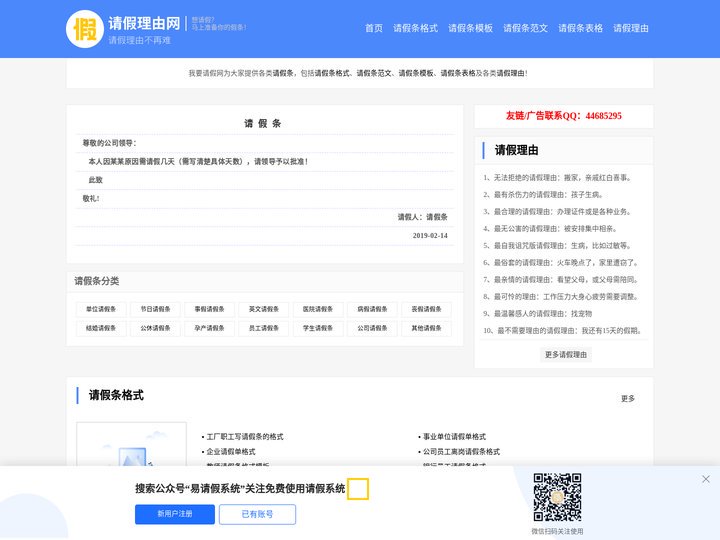
Task: Click the 请假人:请假条 signature line
Action: pyautogui.click(x=422, y=217)
